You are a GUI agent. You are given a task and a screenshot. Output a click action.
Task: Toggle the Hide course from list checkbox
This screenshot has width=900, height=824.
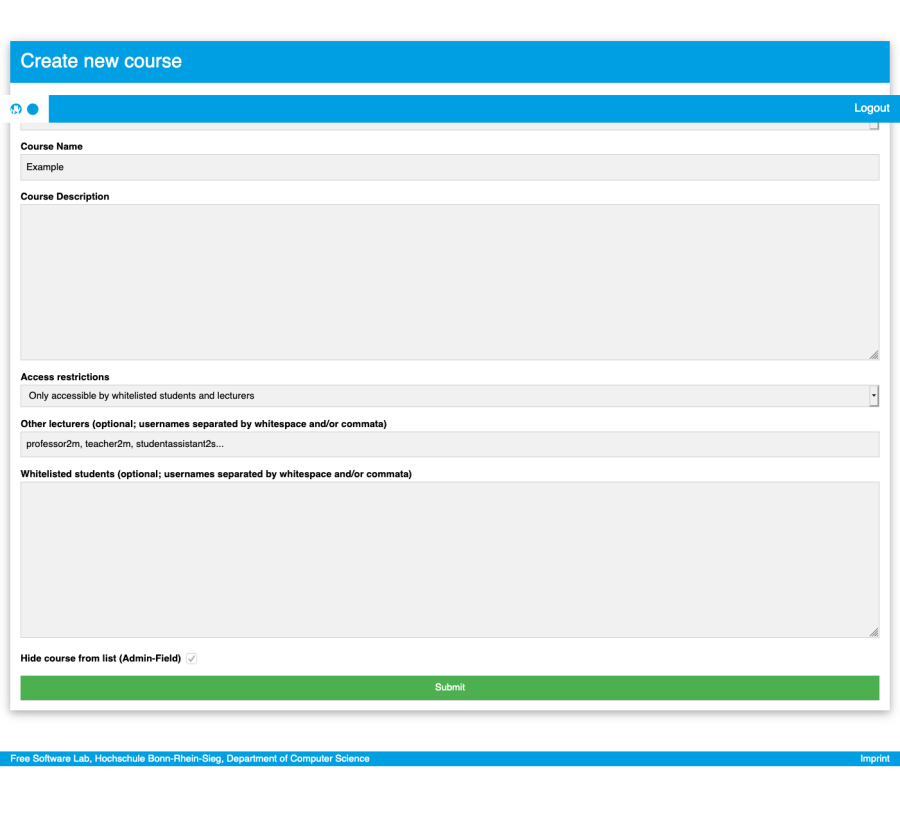point(192,659)
